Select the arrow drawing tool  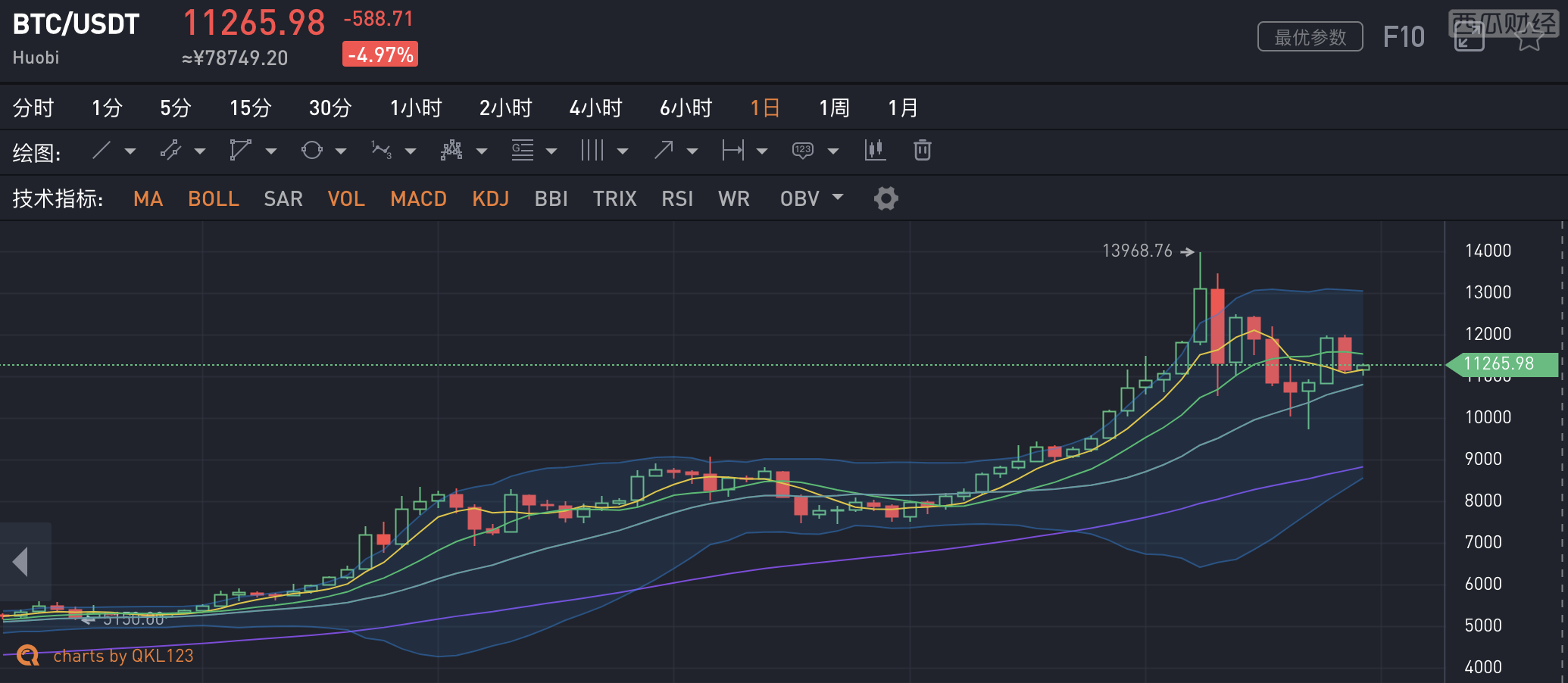click(663, 150)
